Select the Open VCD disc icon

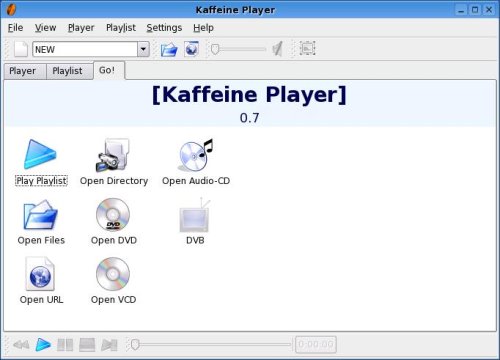(113, 274)
